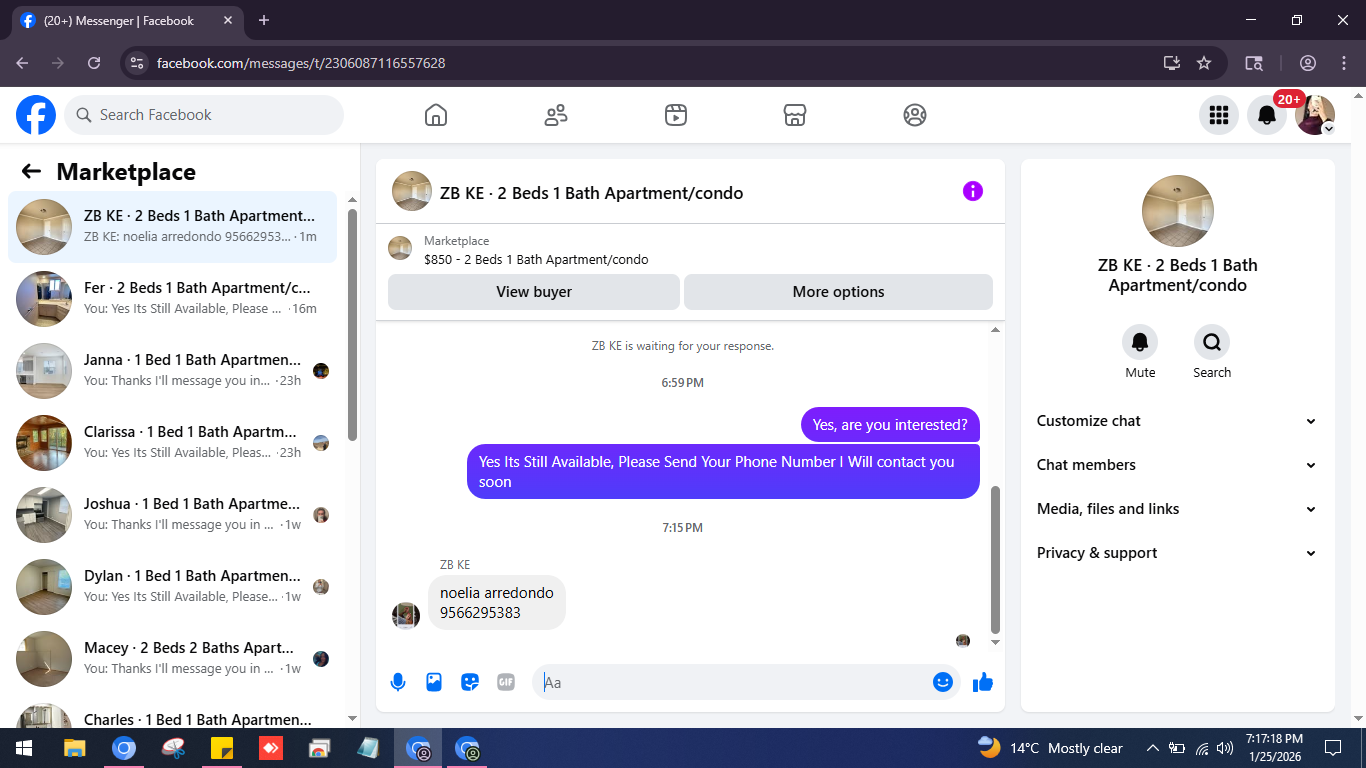The image size is (1366, 768).
Task: Open the Charles 1 Bed 1 Bath conversation
Action: tap(172, 712)
